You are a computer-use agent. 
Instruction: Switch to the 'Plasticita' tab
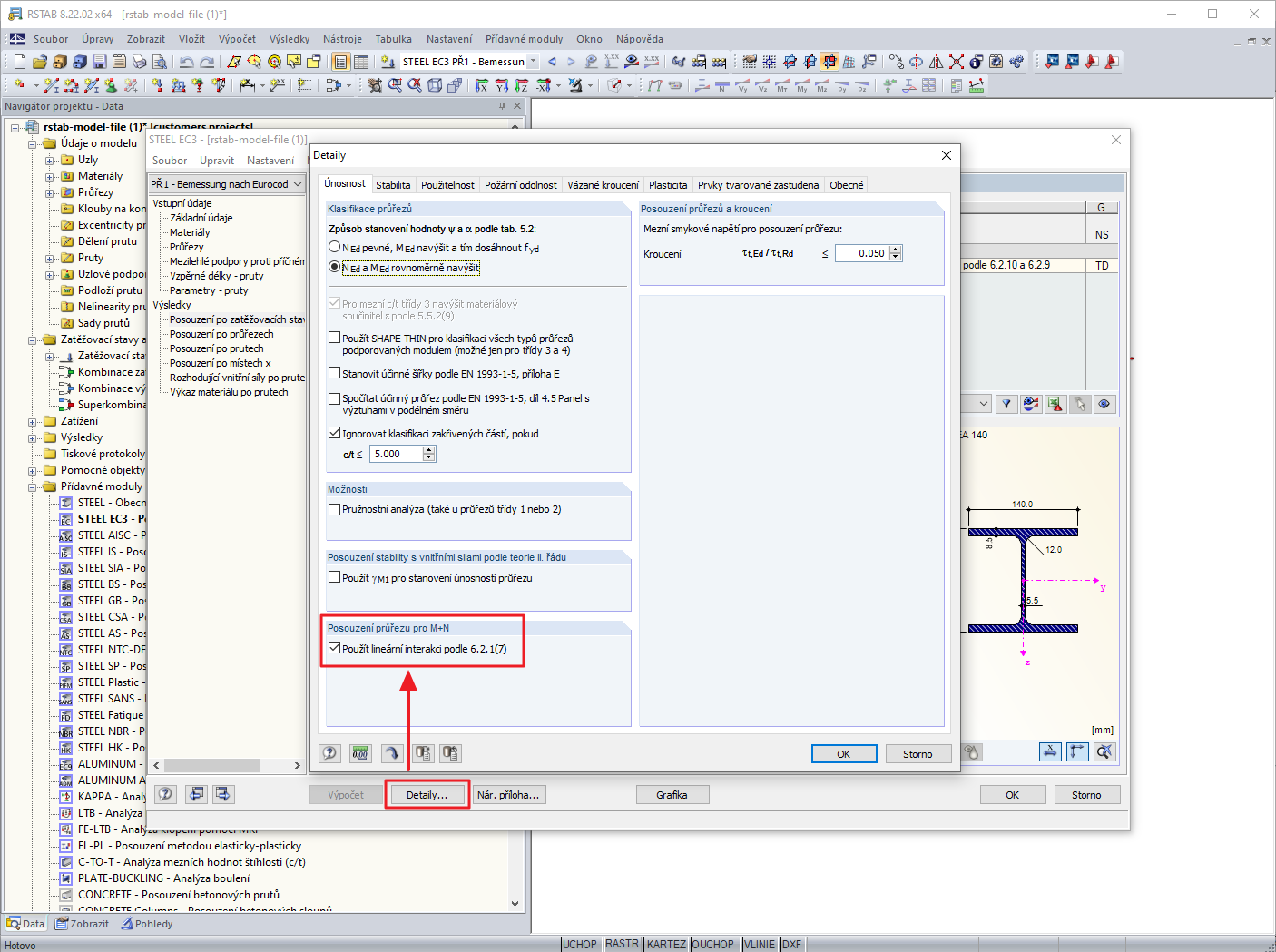668,185
